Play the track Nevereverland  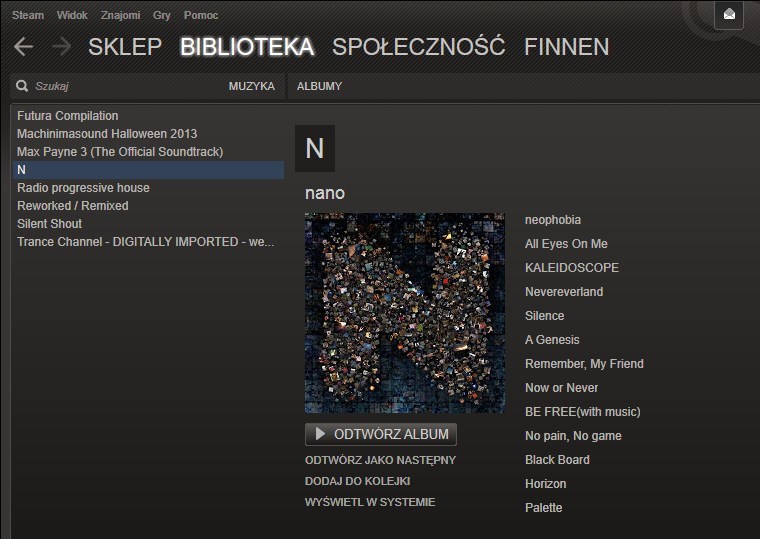[x=564, y=292]
